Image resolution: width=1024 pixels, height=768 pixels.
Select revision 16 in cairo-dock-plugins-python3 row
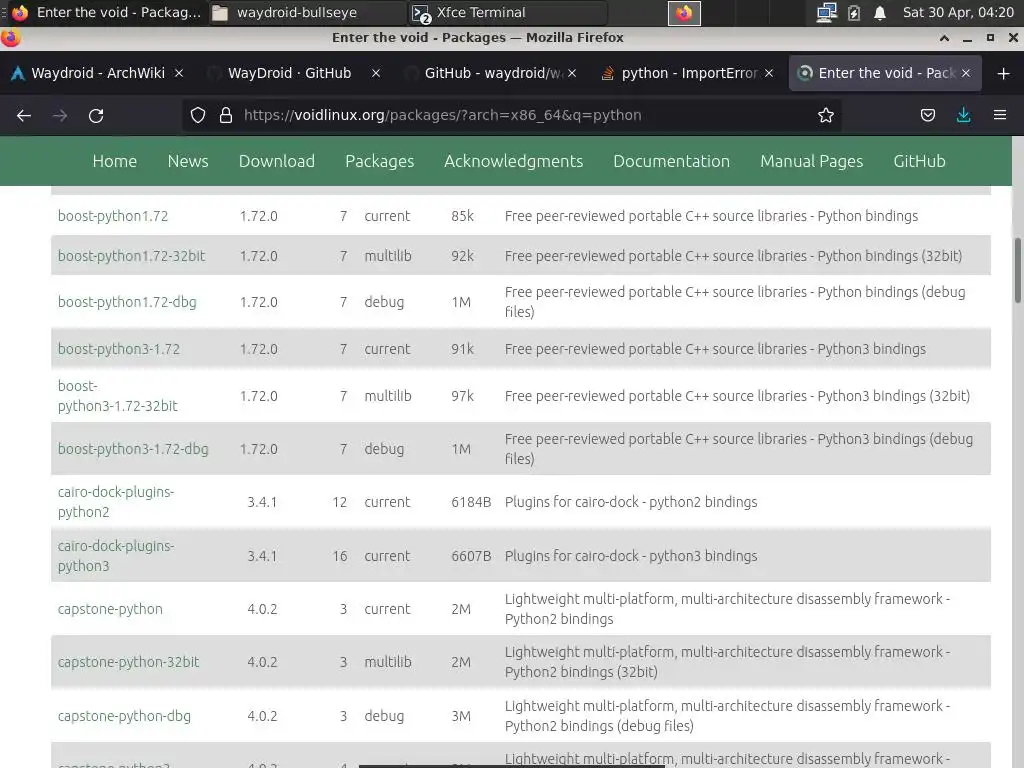[x=340, y=556]
